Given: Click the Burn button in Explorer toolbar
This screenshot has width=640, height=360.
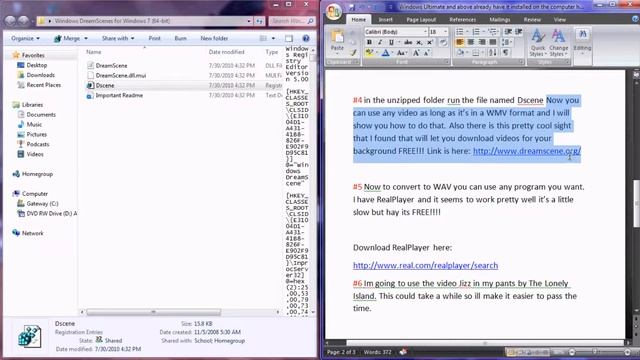Looking at the screenshot, I should [180, 38].
